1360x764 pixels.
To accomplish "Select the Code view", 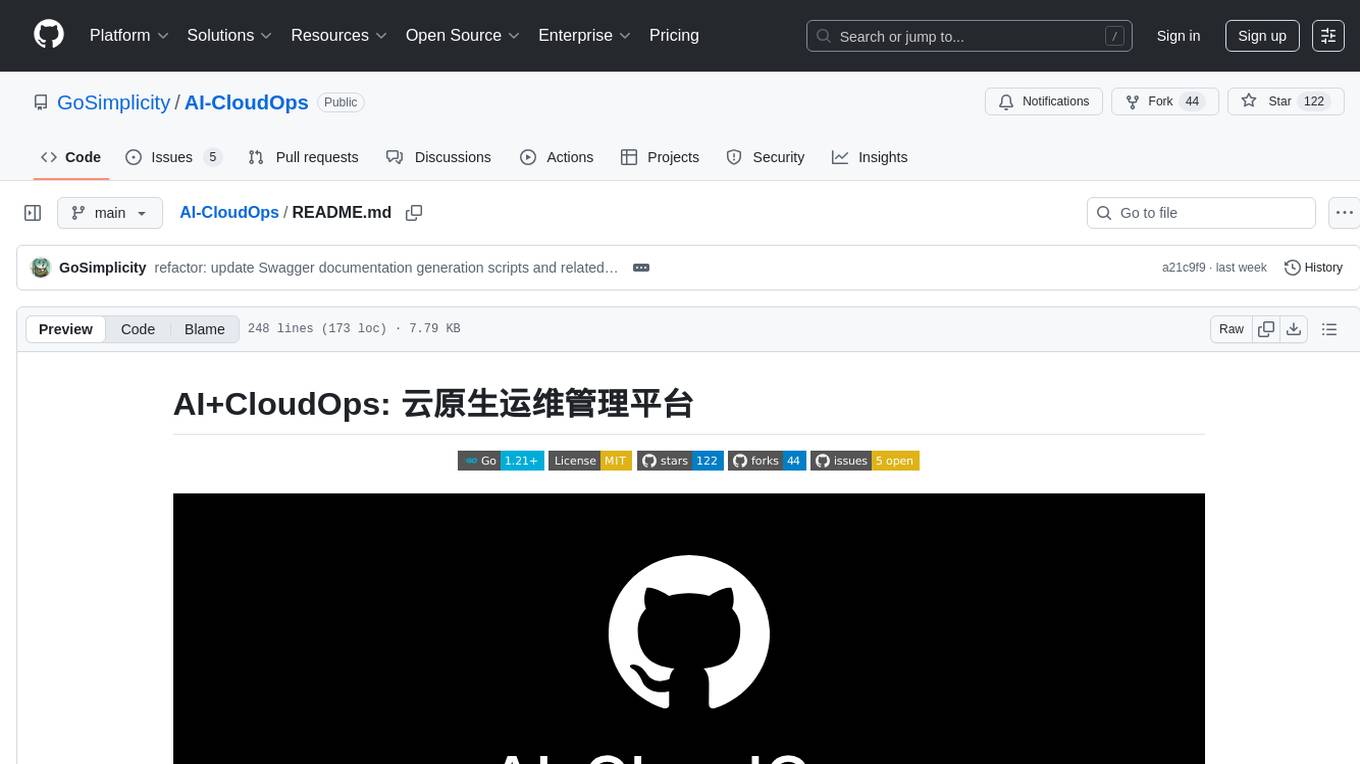I will [138, 329].
